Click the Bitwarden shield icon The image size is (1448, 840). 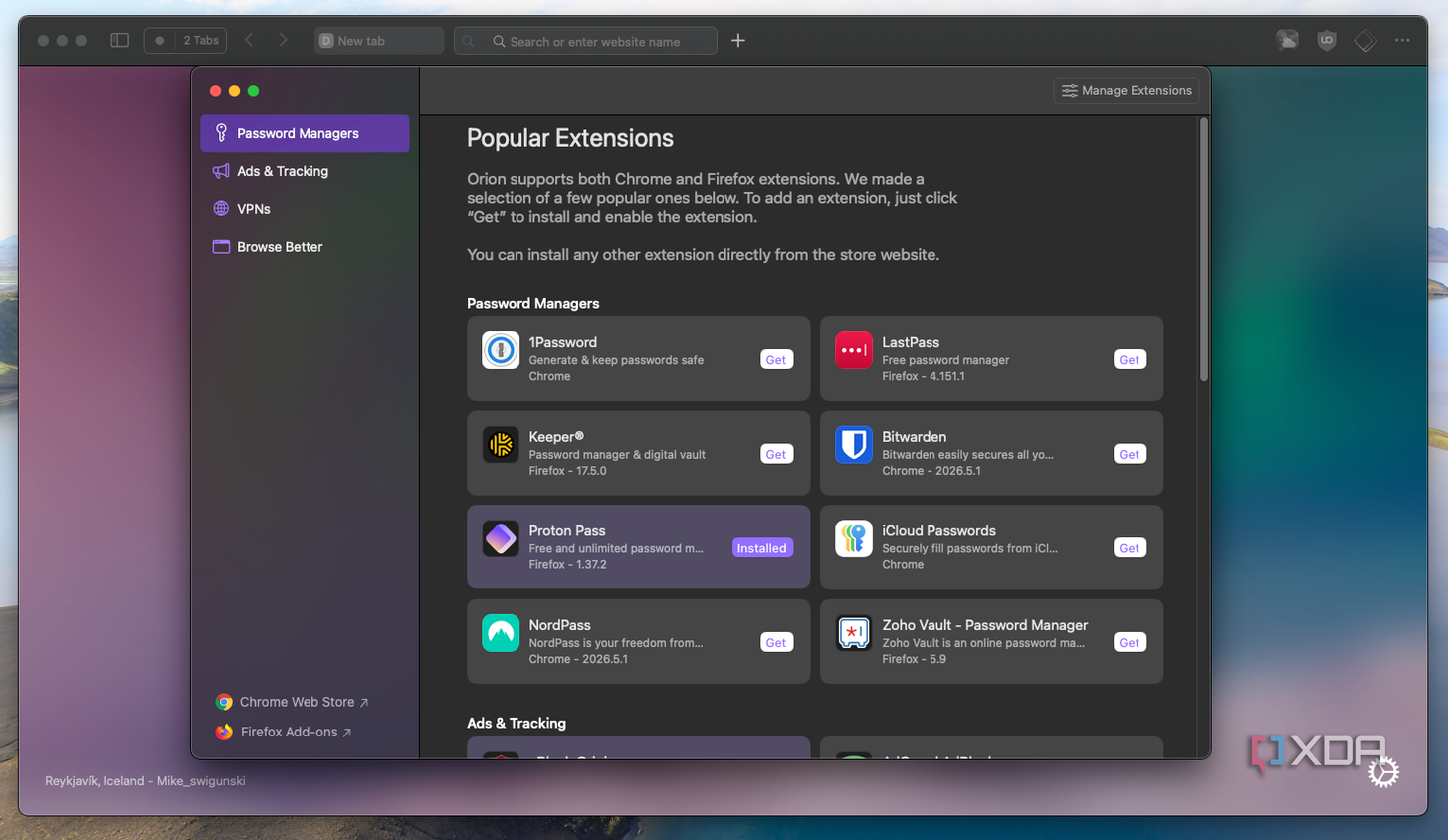pyautogui.click(x=854, y=445)
